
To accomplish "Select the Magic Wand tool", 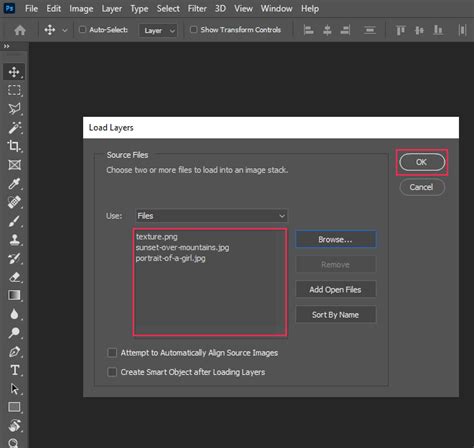I will click(x=14, y=127).
